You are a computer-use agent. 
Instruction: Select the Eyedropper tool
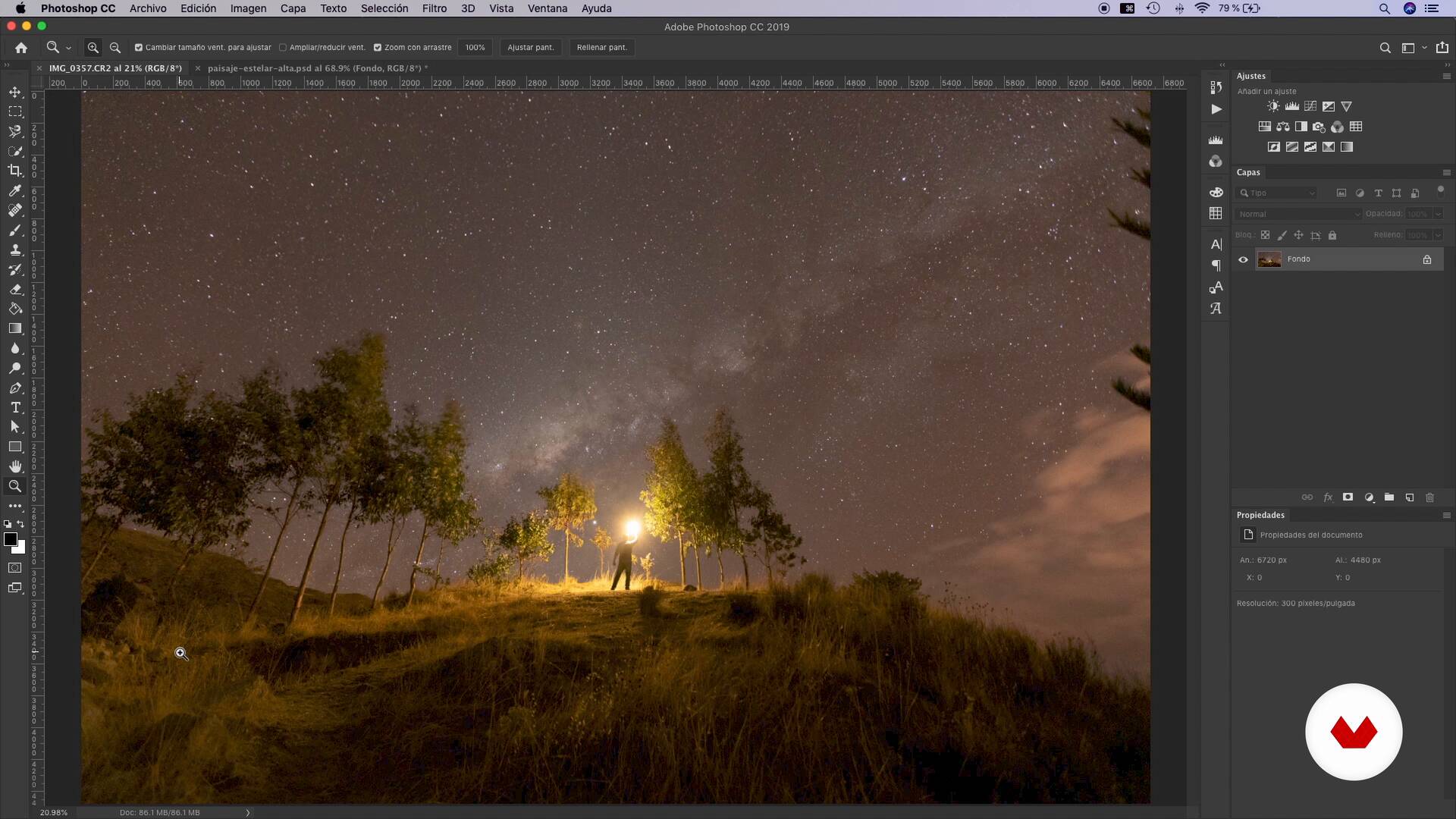tap(15, 190)
